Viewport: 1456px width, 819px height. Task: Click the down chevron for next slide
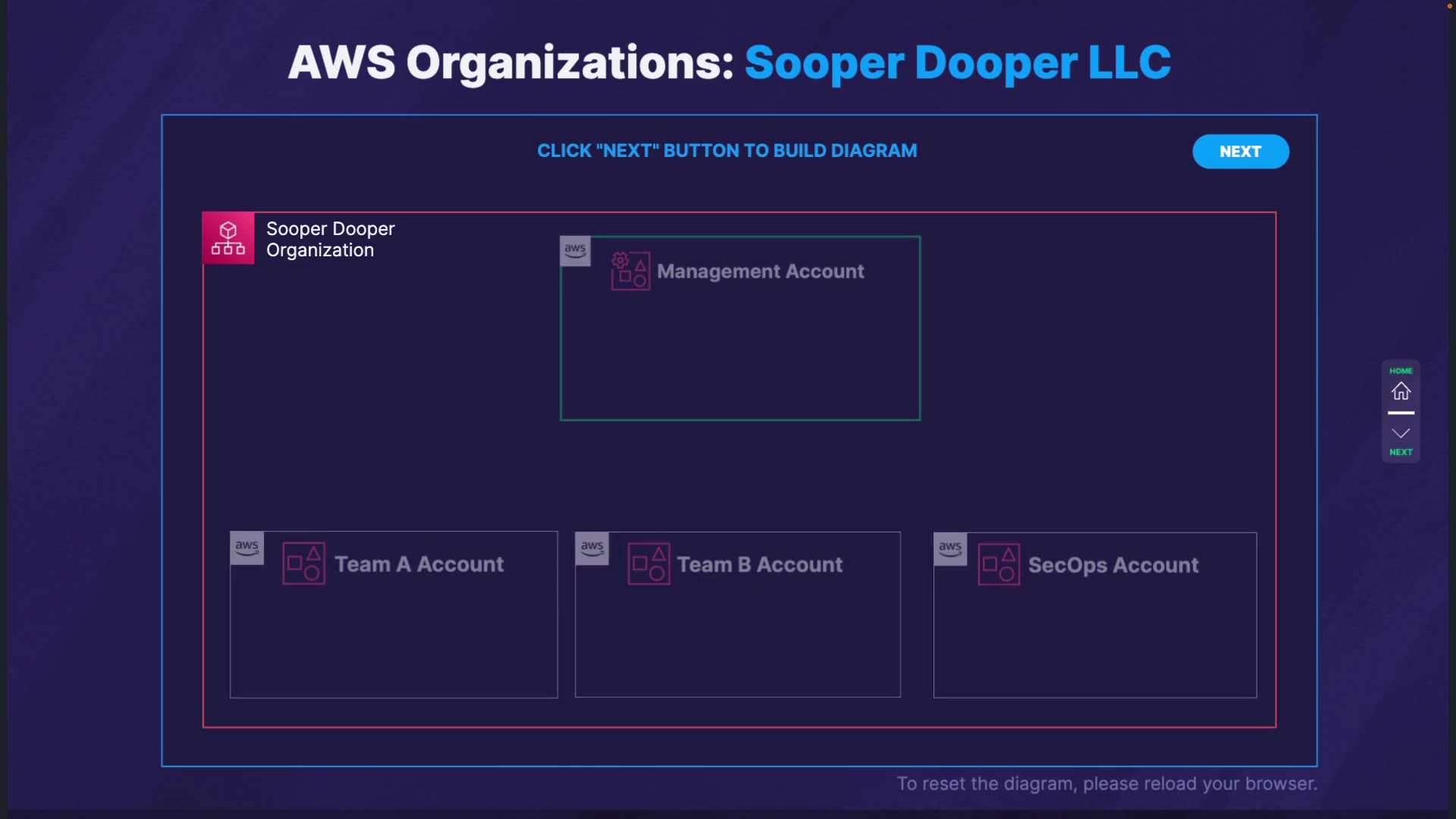click(1401, 433)
